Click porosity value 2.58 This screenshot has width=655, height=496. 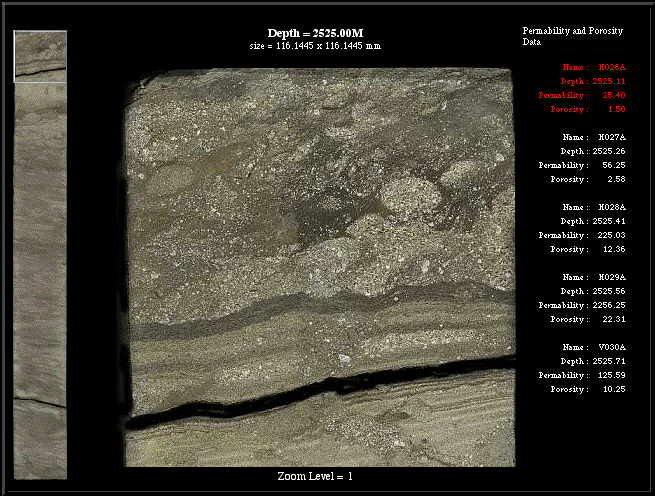[x=616, y=179]
